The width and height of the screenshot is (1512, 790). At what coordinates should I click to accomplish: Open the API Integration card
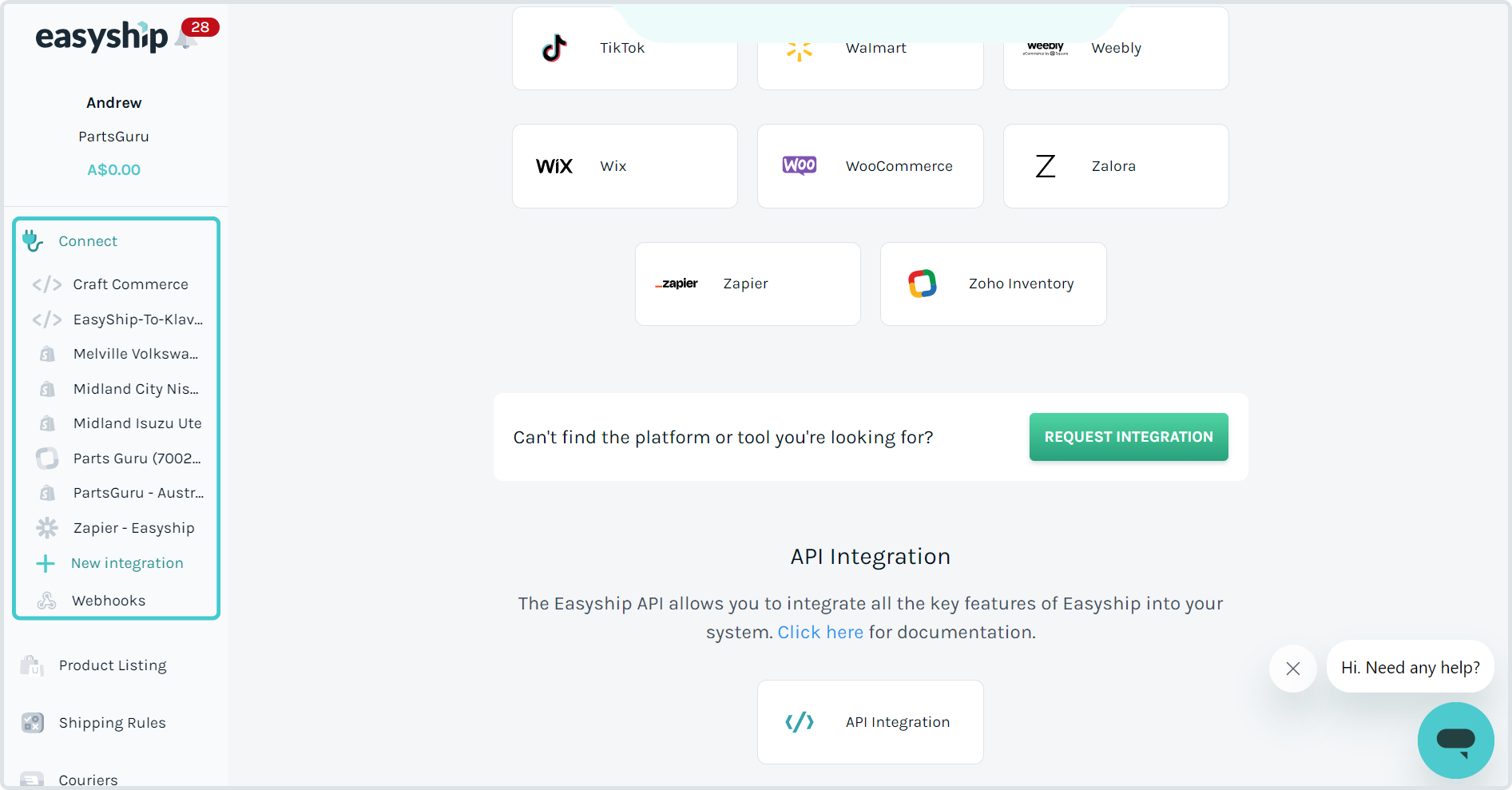(x=871, y=722)
